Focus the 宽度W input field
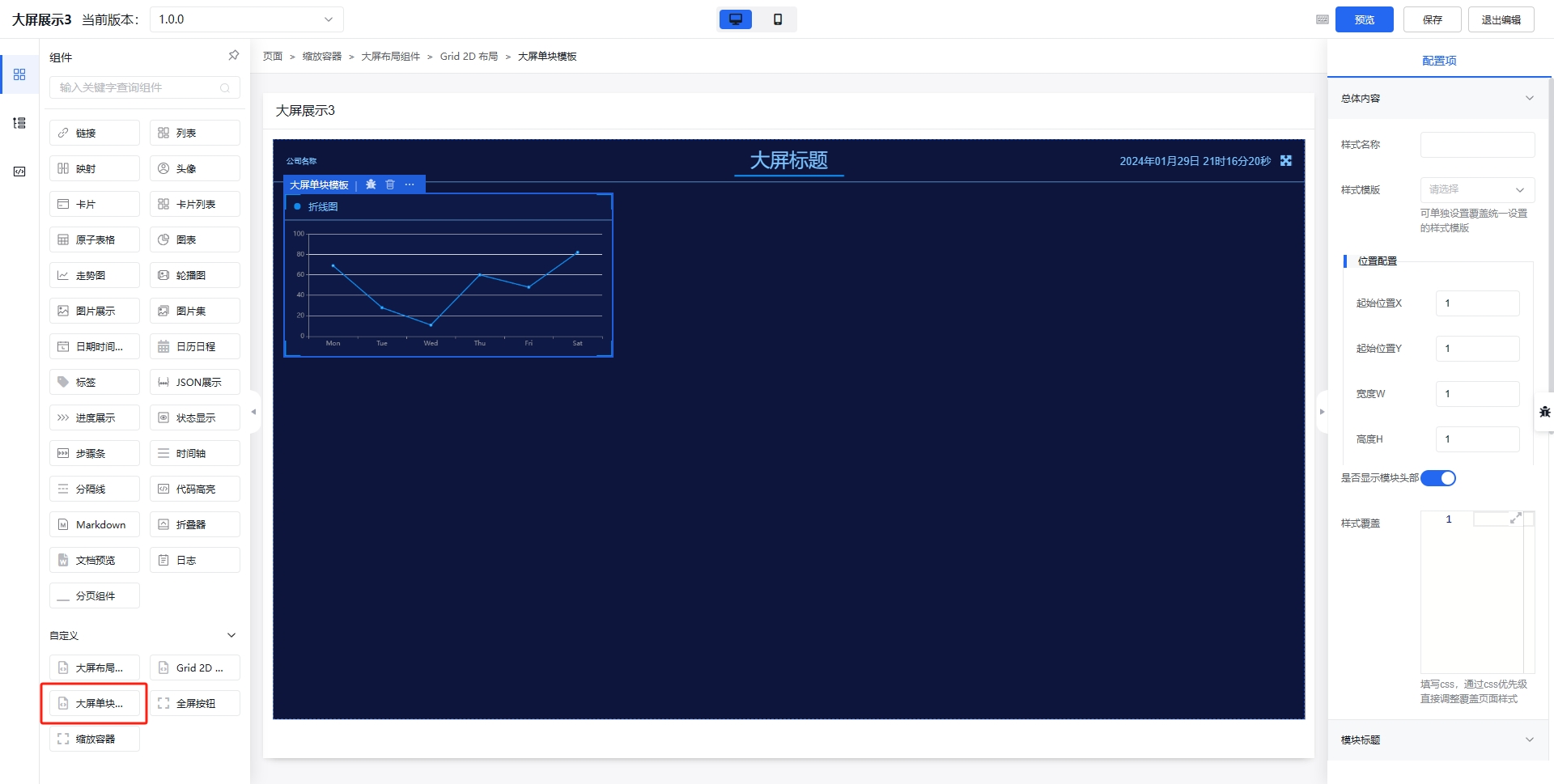Image resolution: width=1554 pixels, height=784 pixels. click(1477, 394)
